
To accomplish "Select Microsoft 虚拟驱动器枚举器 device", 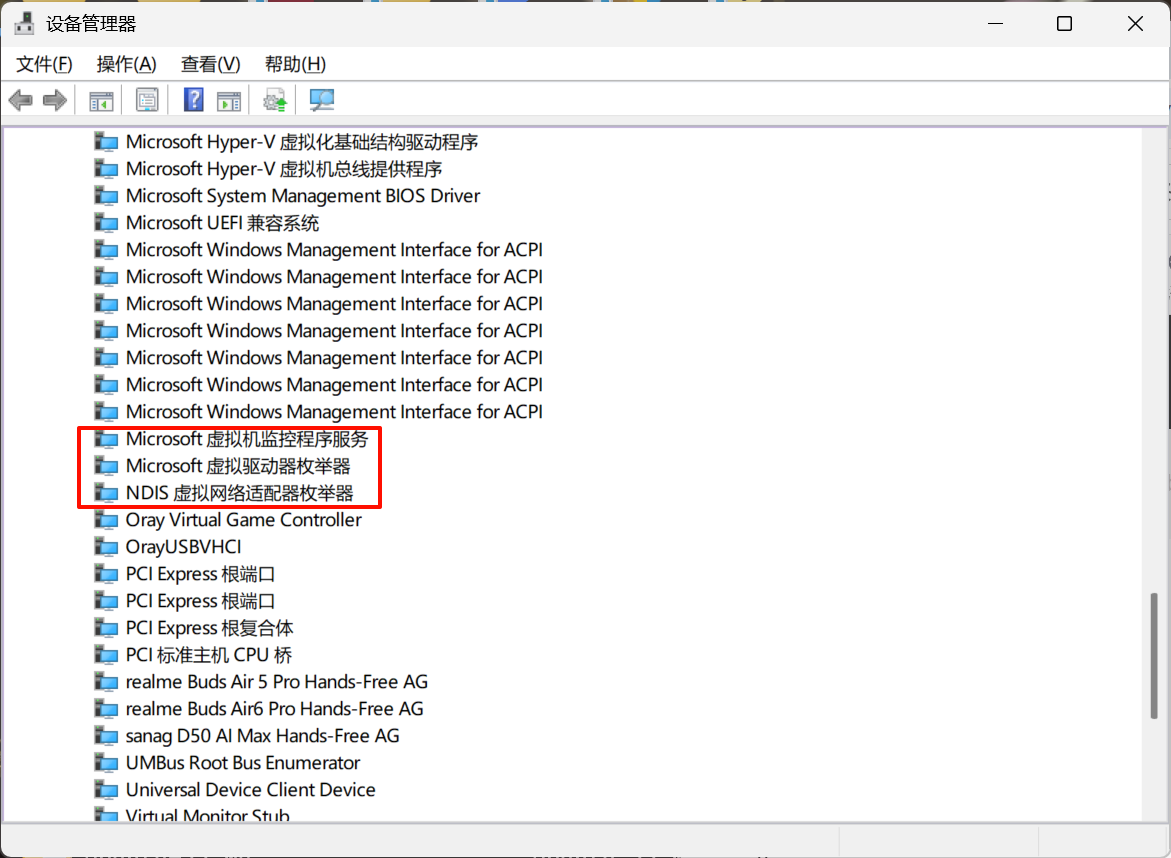I will tap(237, 466).
